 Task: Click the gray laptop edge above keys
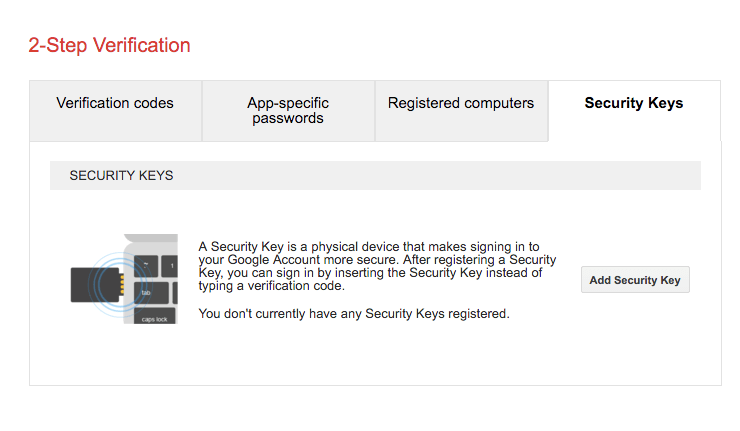tap(151, 238)
